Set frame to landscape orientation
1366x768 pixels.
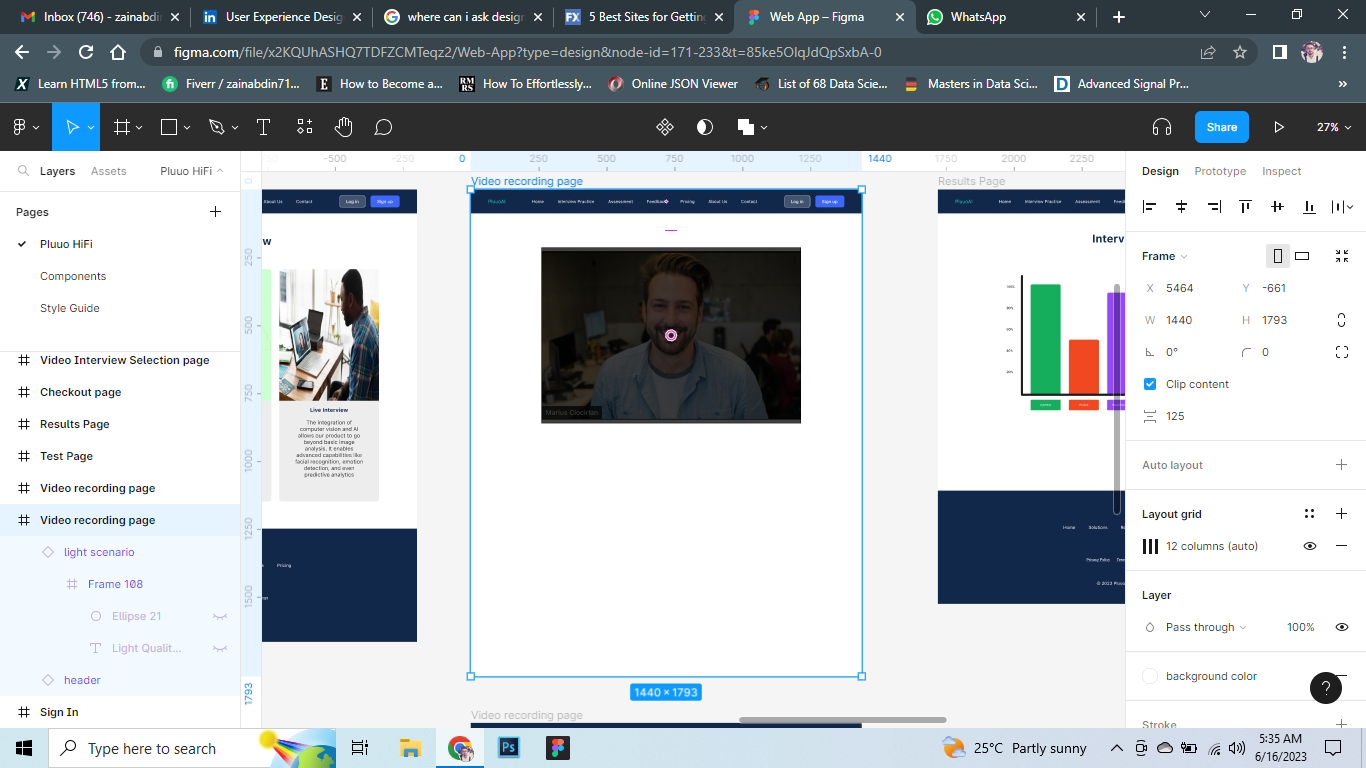pos(1302,256)
